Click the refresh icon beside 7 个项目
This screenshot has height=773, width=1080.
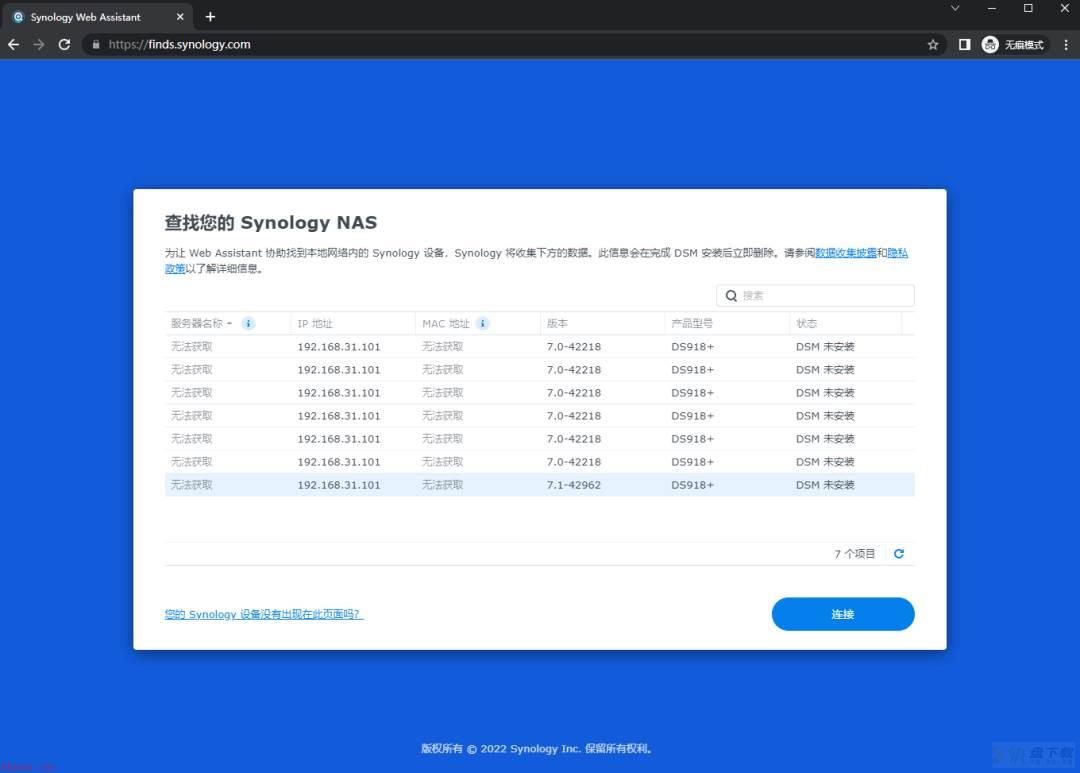(899, 554)
